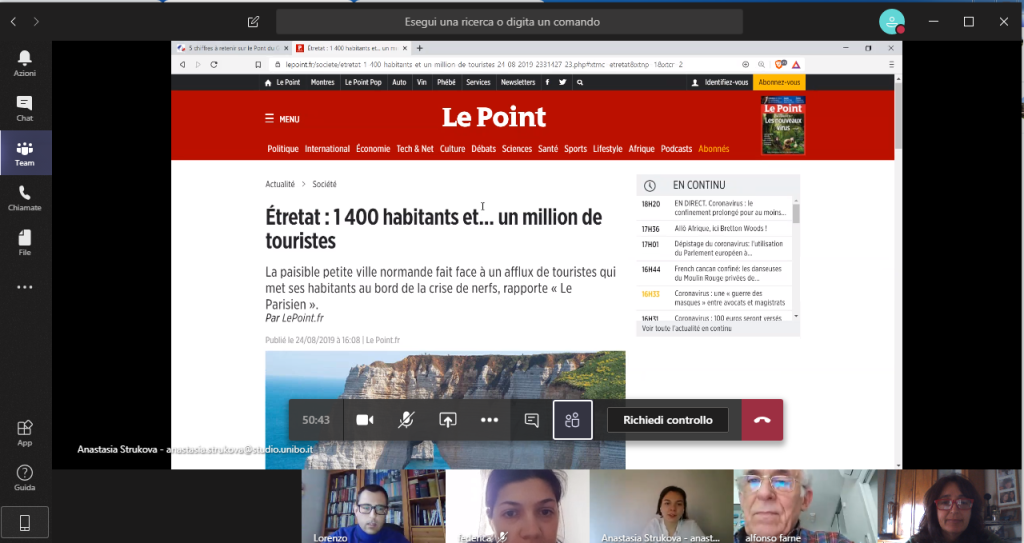Screen dimensions: 1024x543
Task: Open the App store in Teams sidebar
Action: pos(25,433)
